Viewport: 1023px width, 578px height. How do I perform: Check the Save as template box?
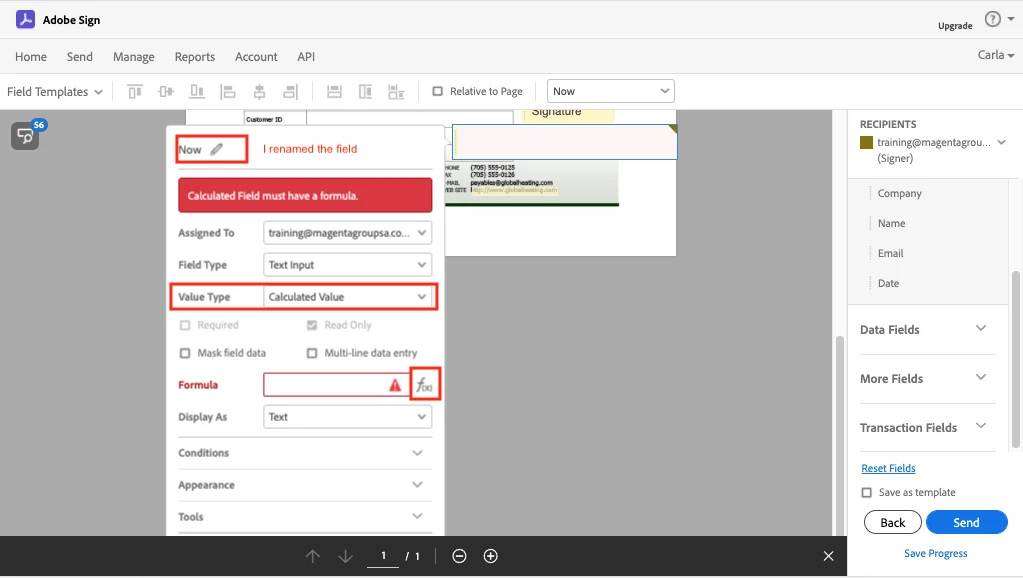pos(866,493)
